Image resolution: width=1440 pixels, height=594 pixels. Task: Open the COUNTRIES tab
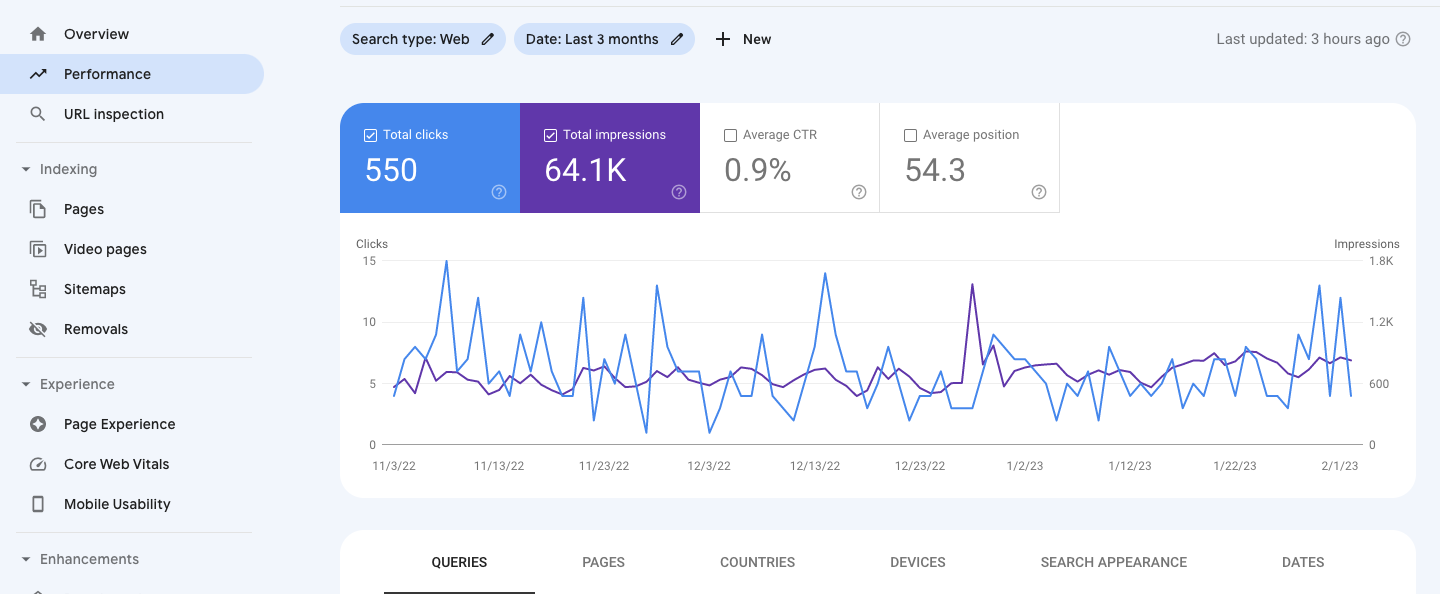(757, 562)
